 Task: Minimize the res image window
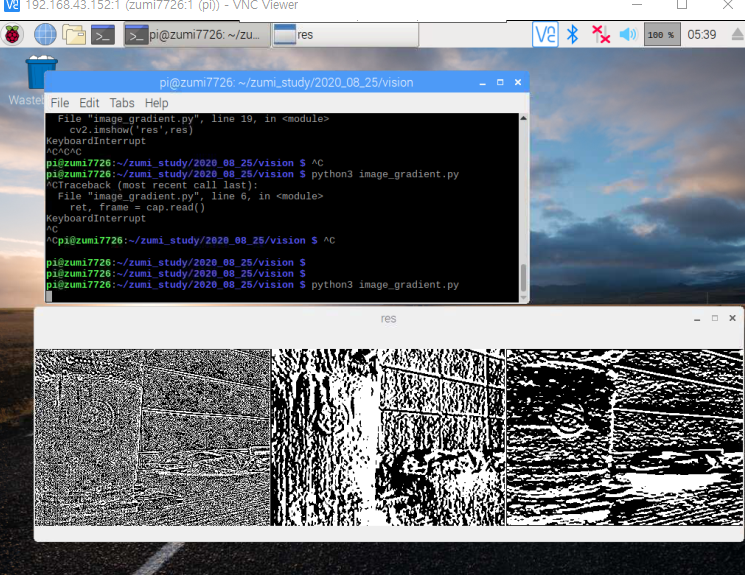coord(697,318)
